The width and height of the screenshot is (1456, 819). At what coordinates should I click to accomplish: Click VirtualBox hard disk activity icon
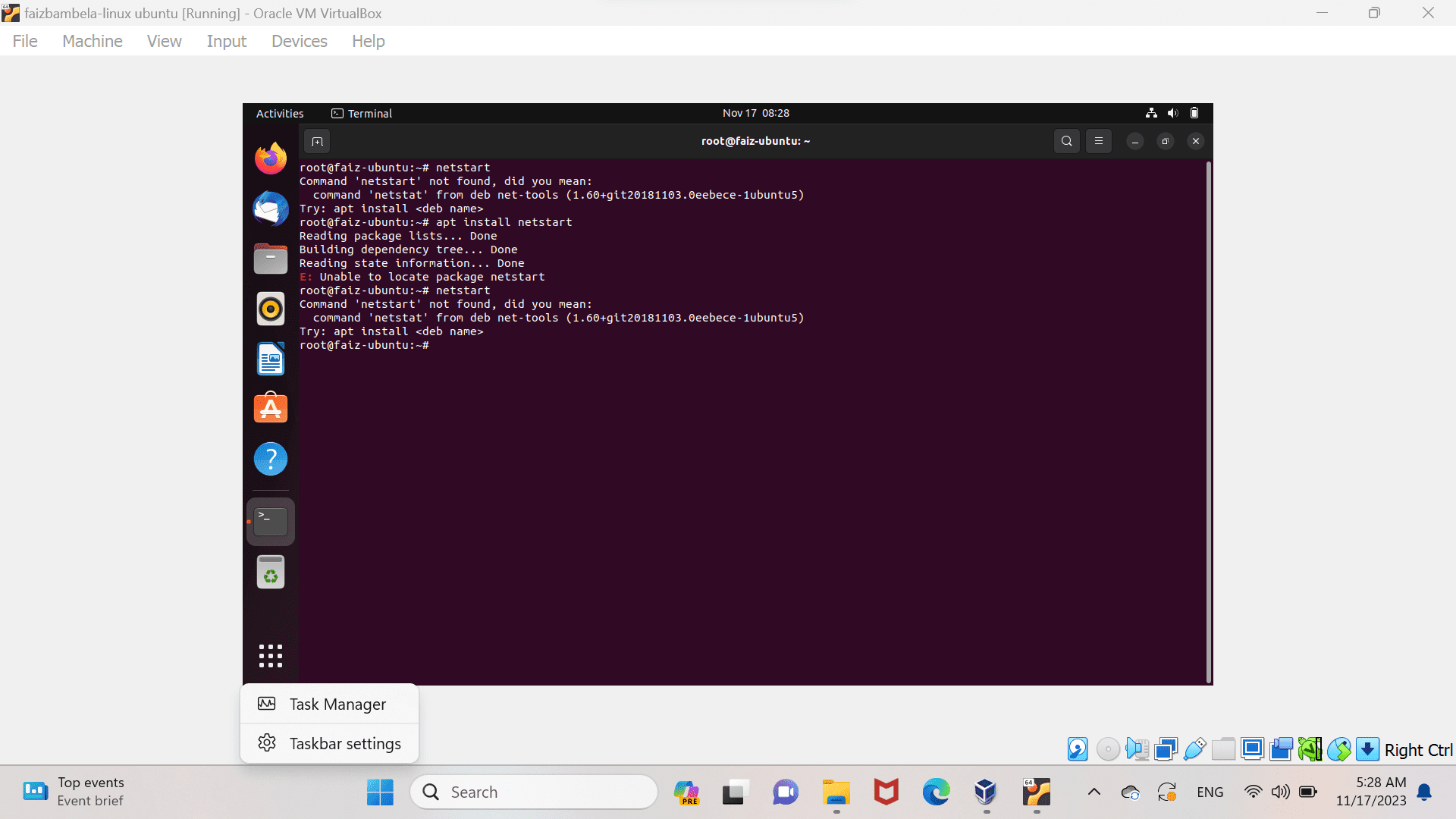(x=1078, y=749)
